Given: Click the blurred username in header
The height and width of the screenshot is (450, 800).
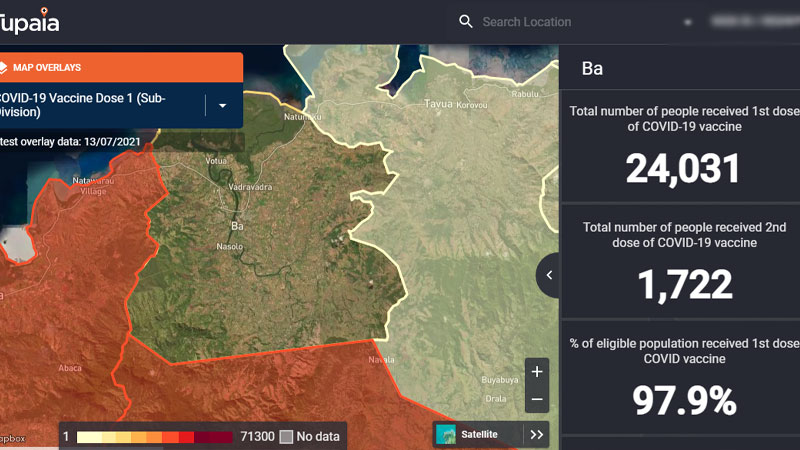Looking at the screenshot, I should (x=745, y=22).
